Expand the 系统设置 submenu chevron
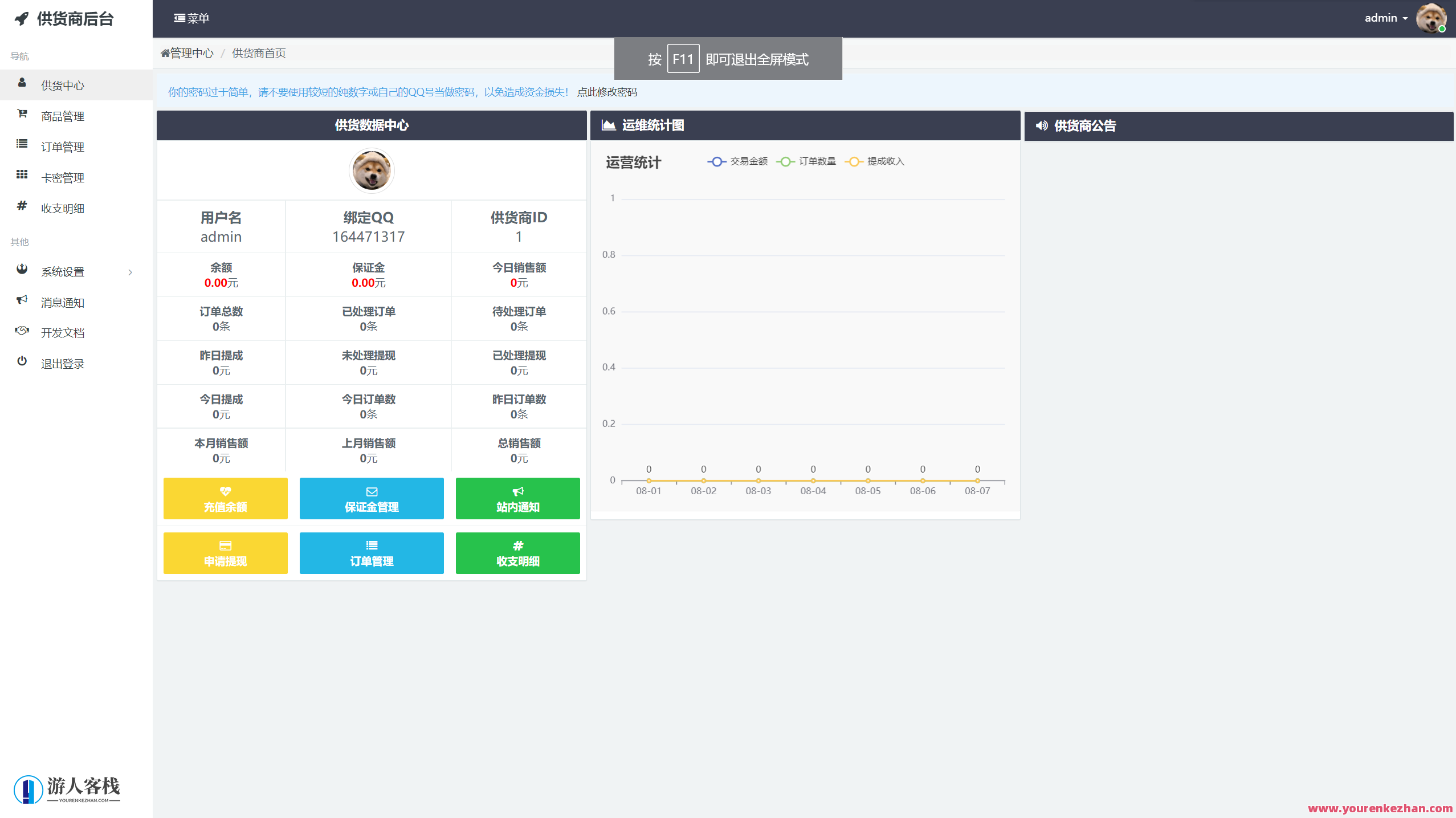This screenshot has width=1456, height=818. pos(130,272)
